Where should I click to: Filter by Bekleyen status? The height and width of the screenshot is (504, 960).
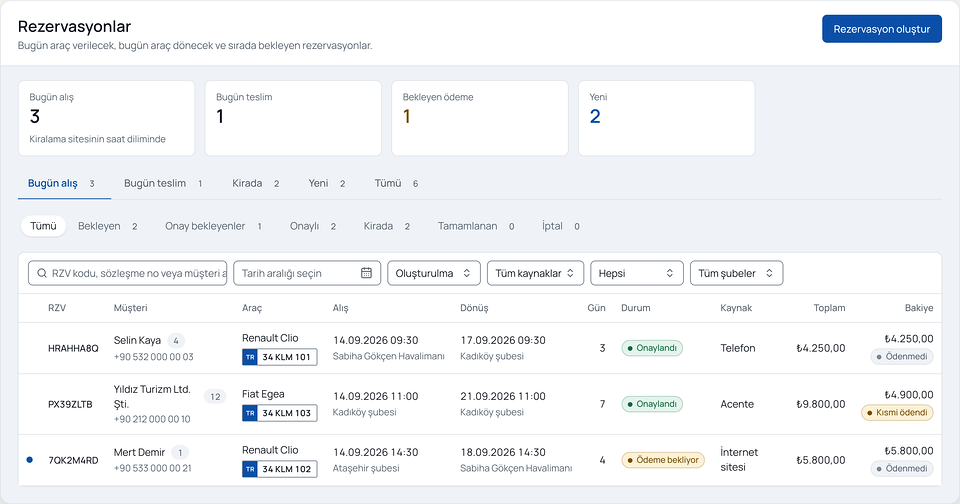[x=107, y=226]
